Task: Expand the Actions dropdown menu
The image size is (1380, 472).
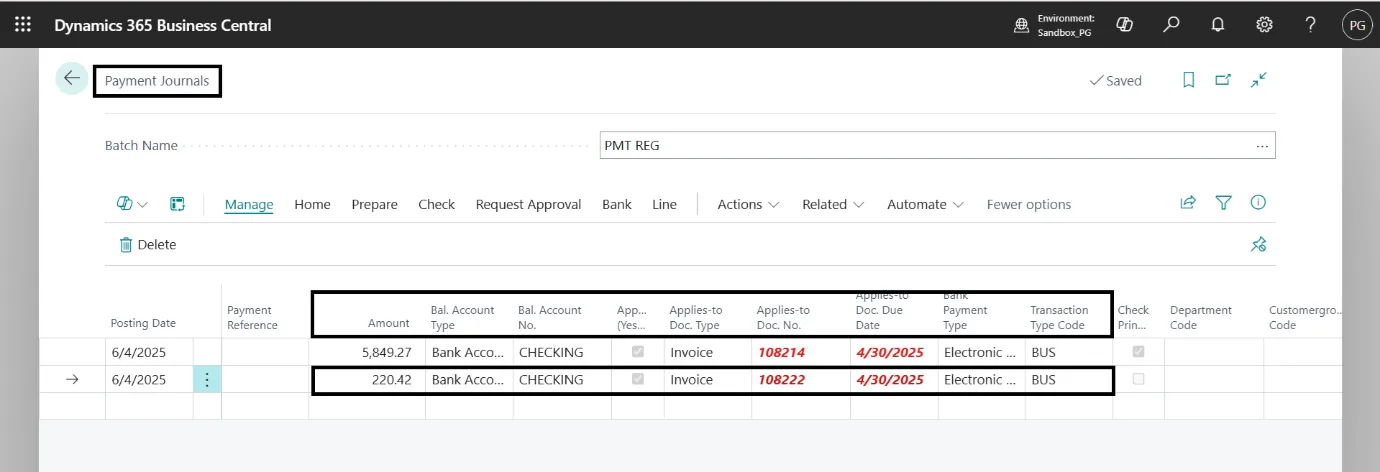Action: point(748,204)
